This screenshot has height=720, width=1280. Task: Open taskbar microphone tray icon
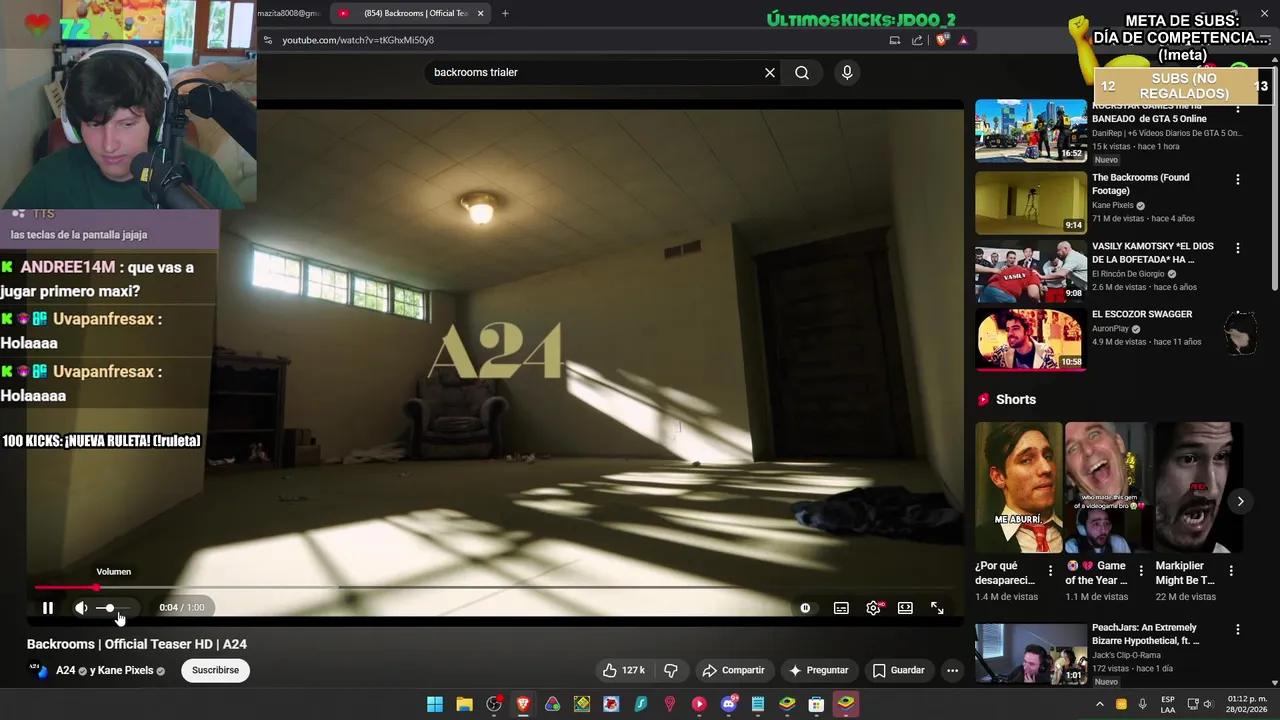click(x=1142, y=704)
